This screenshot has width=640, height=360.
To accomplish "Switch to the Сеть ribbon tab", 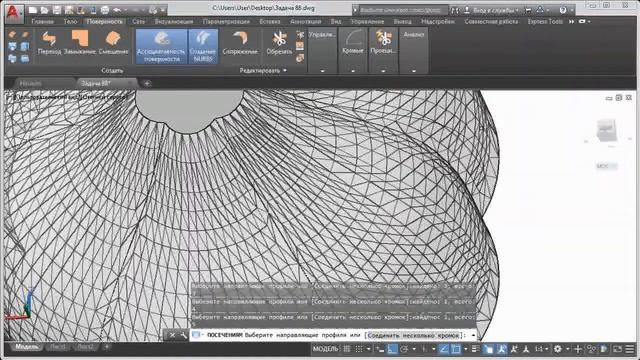I will pyautogui.click(x=138, y=21).
